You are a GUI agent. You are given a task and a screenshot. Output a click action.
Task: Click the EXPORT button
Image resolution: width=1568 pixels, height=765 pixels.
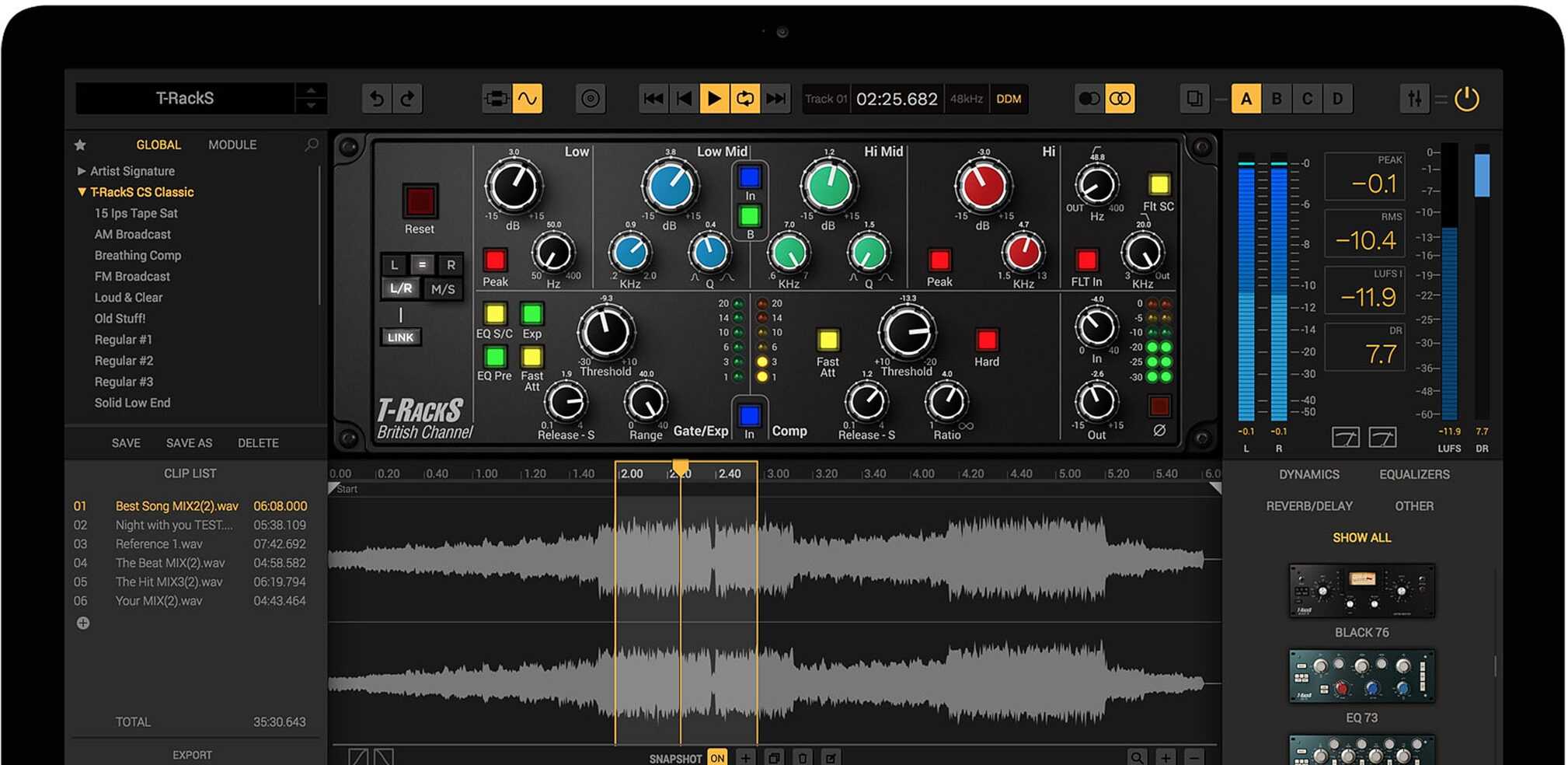(192, 755)
